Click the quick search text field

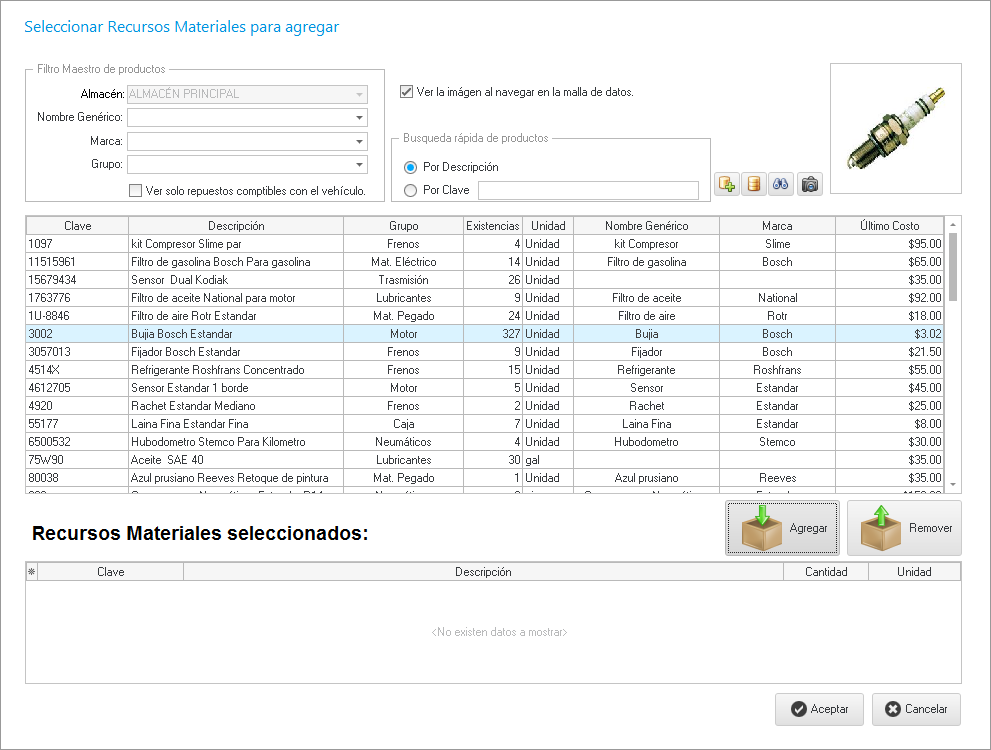coord(588,190)
